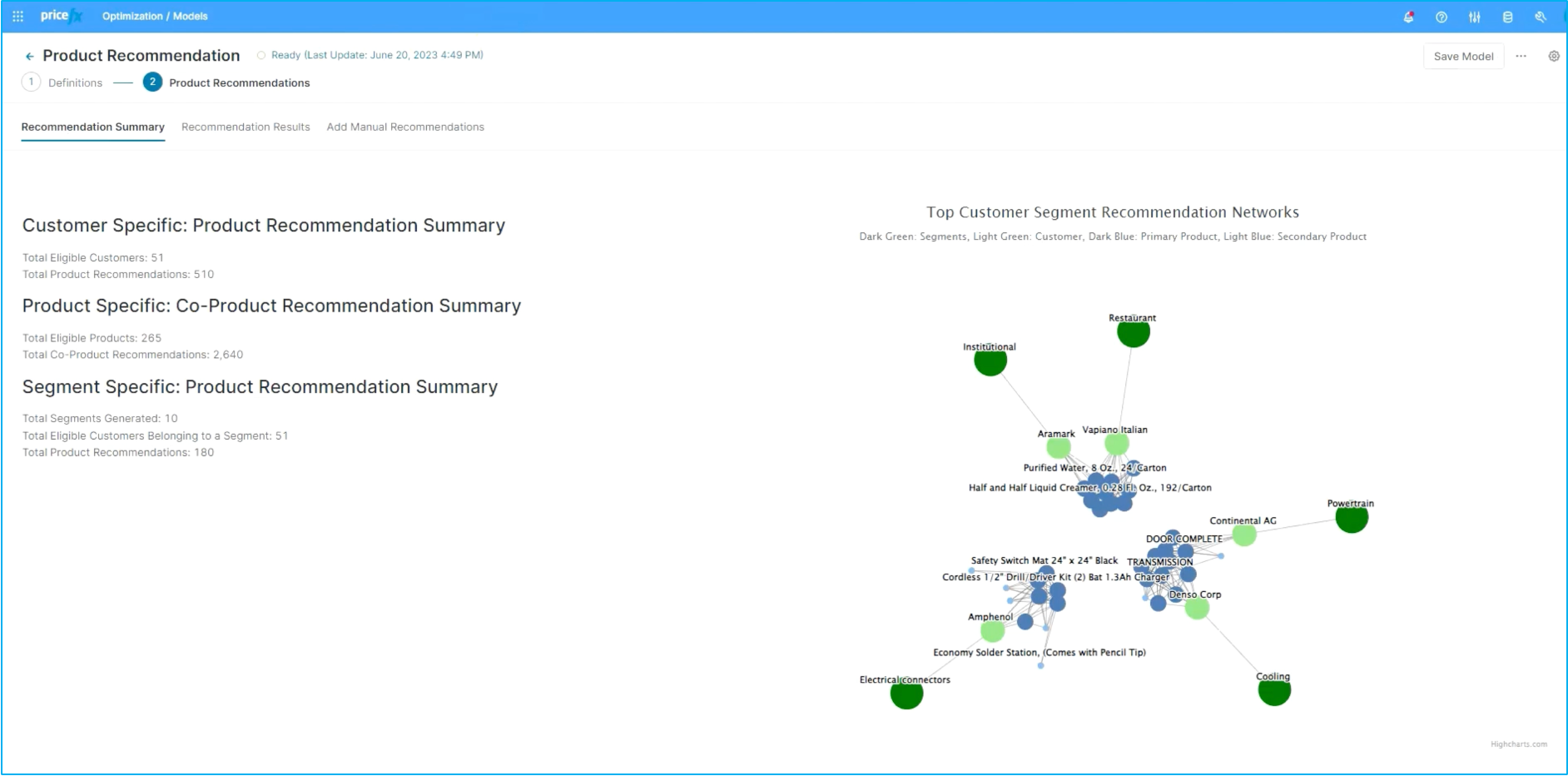Open the notifications bell

tap(1409, 17)
